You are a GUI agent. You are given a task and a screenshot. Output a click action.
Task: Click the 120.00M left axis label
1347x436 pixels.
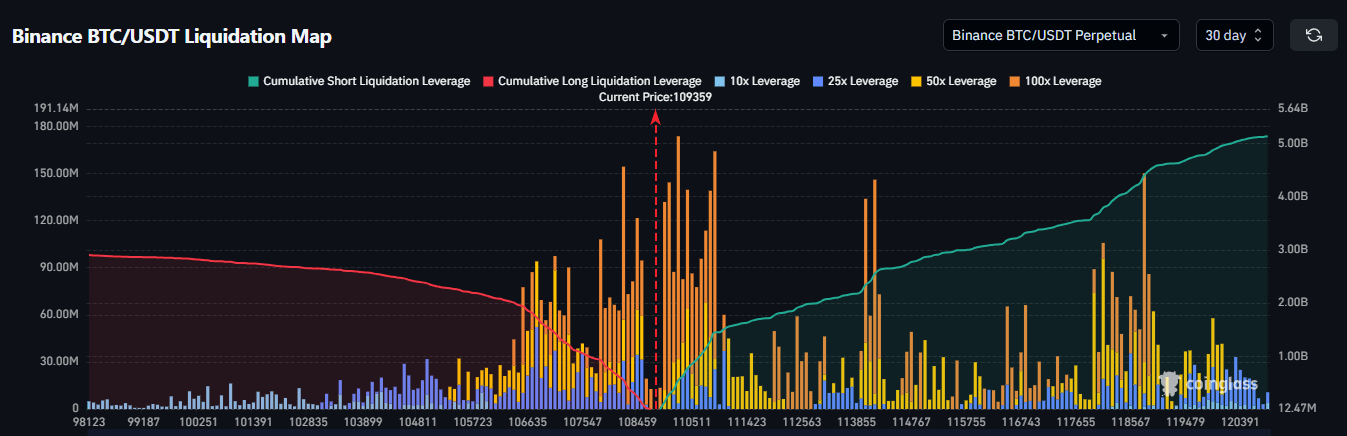(57, 220)
